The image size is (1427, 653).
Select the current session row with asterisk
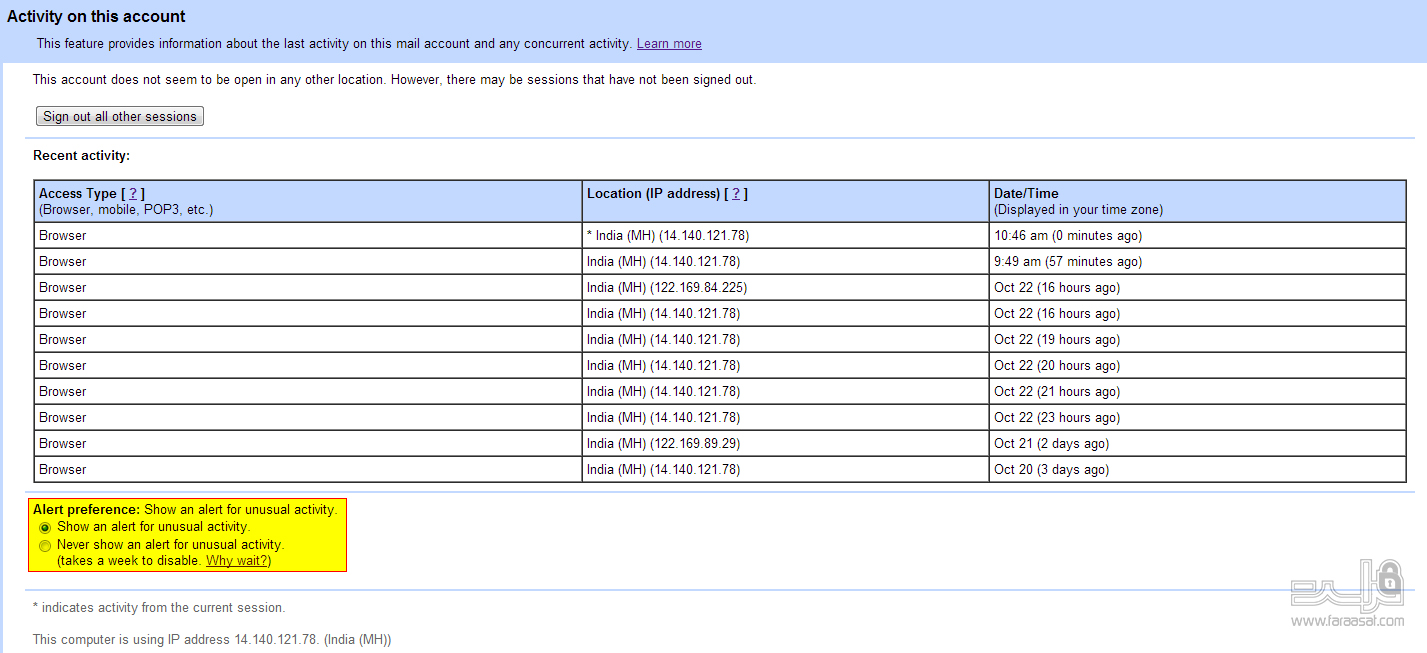(x=720, y=236)
